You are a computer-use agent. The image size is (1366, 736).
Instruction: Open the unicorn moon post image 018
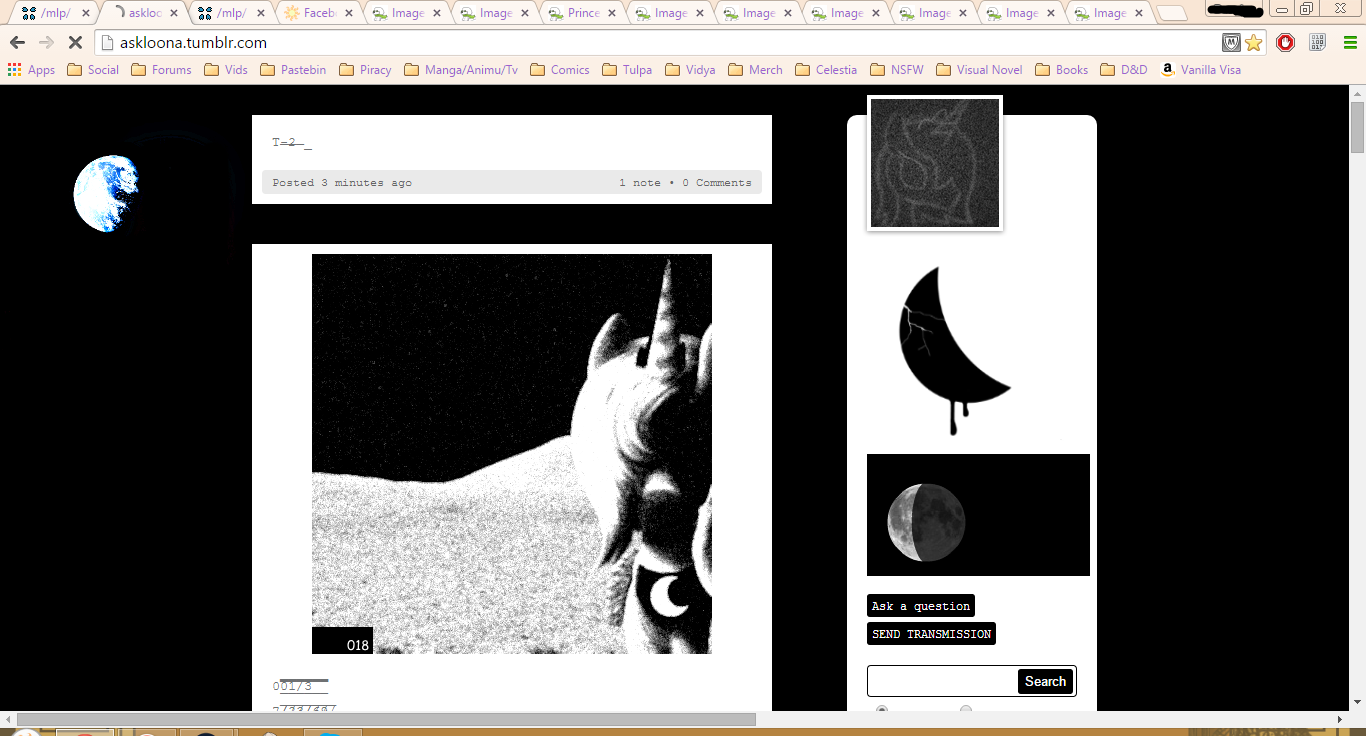[512, 454]
